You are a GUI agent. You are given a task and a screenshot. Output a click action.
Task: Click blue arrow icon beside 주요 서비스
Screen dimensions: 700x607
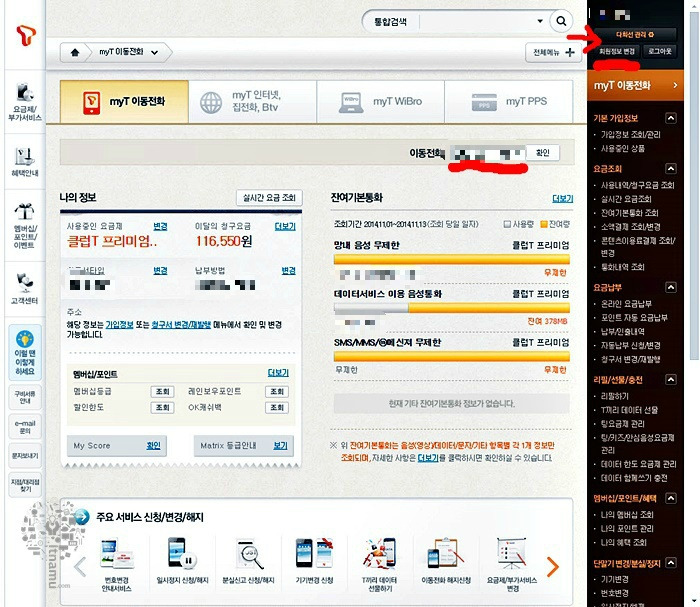coord(82,517)
